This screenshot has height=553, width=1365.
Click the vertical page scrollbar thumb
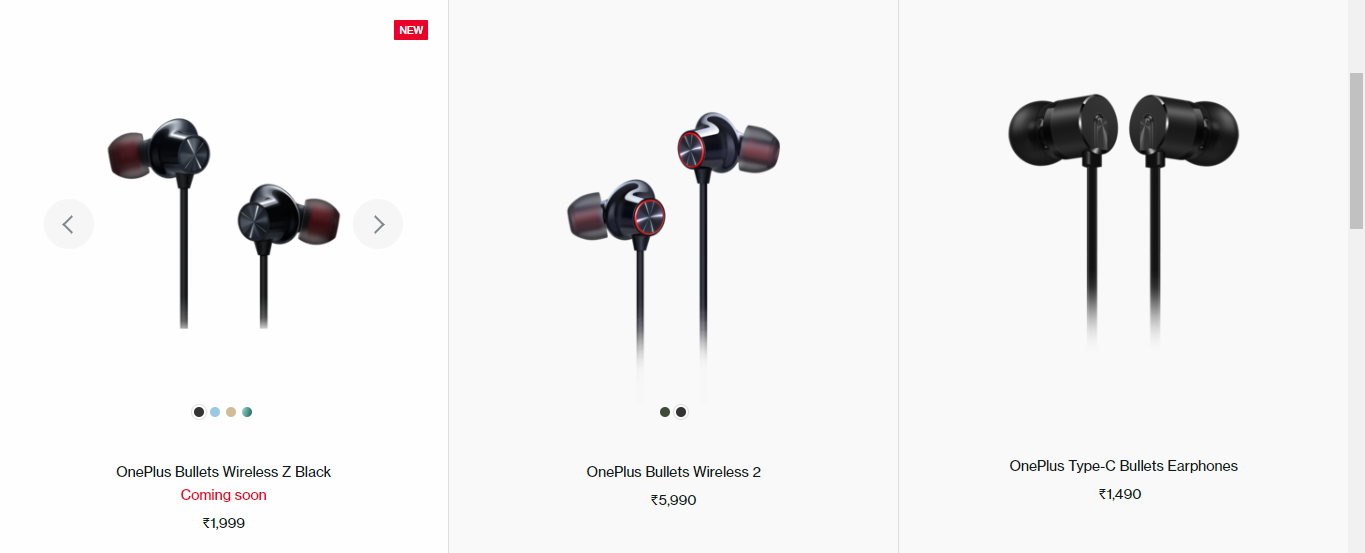coord(1357,150)
